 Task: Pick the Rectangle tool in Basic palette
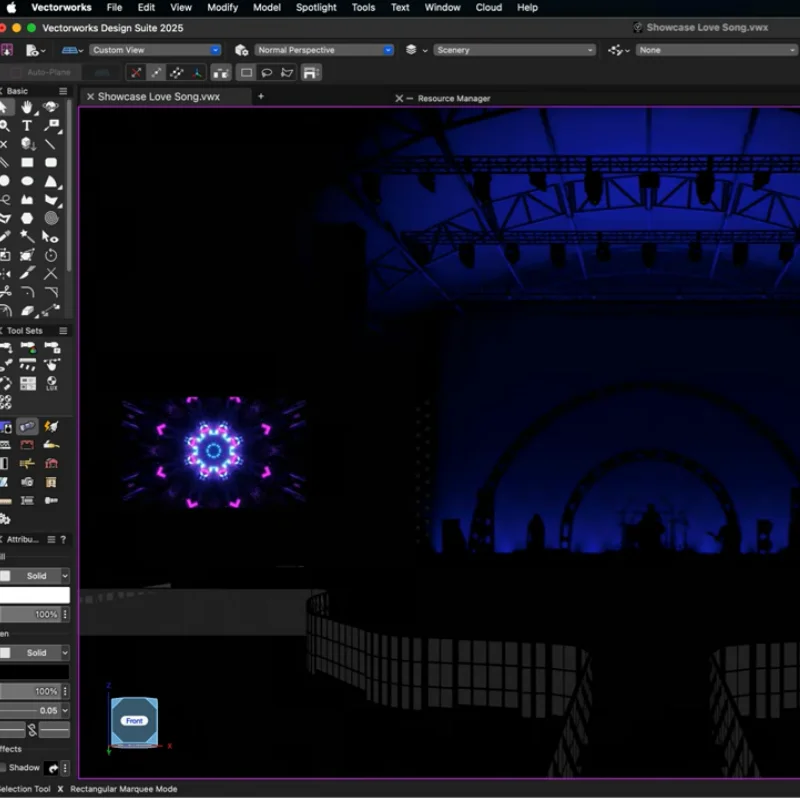(27, 162)
